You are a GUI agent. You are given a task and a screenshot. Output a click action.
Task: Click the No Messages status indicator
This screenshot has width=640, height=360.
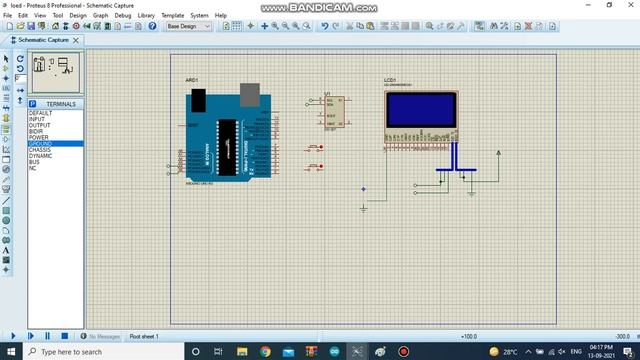pyautogui.click(x=100, y=336)
